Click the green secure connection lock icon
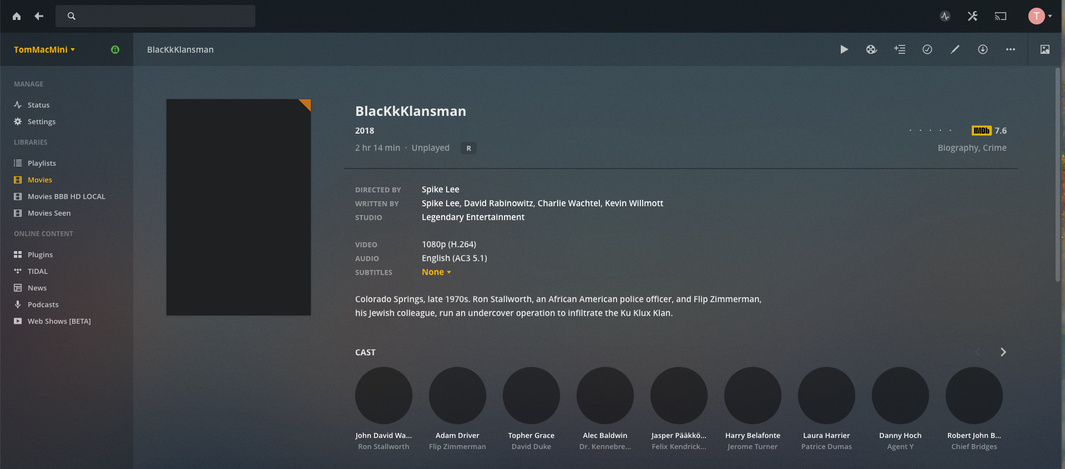Image resolution: width=1065 pixels, height=469 pixels. (115, 50)
